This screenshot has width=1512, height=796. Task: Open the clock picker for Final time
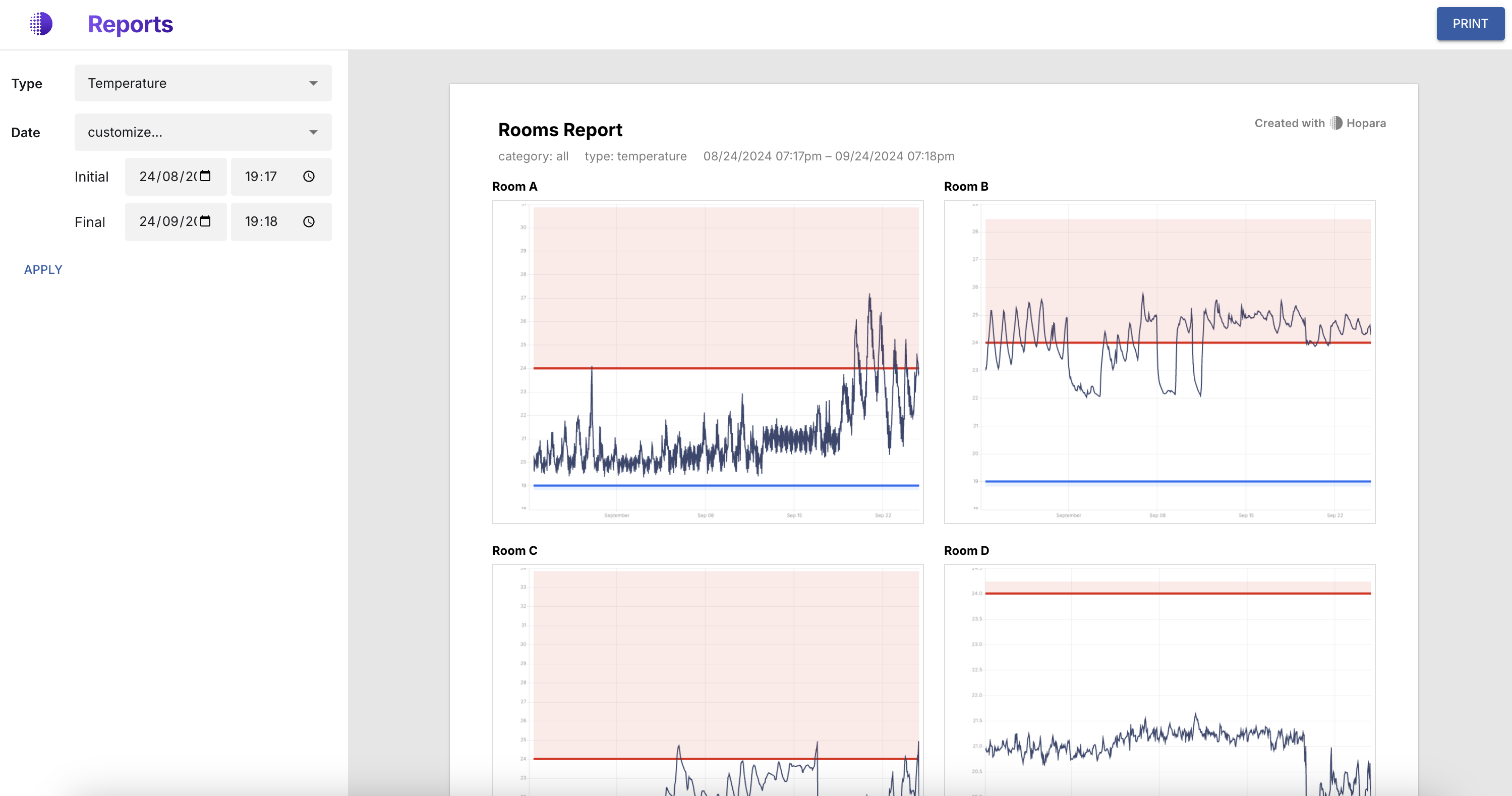point(309,222)
